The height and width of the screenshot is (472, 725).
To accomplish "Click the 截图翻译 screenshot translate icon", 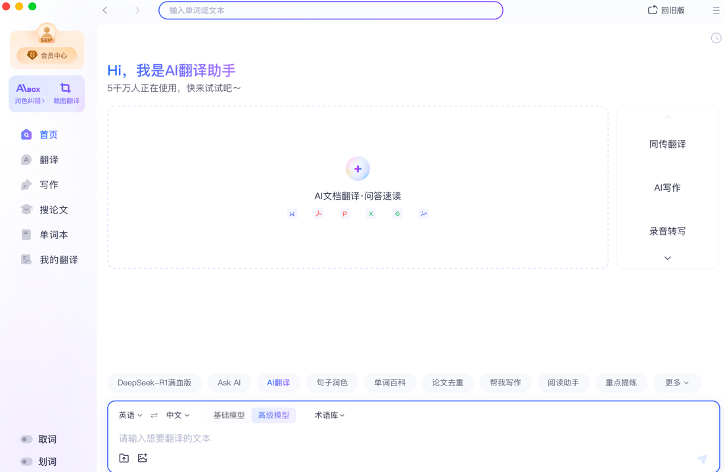I will click(x=66, y=89).
